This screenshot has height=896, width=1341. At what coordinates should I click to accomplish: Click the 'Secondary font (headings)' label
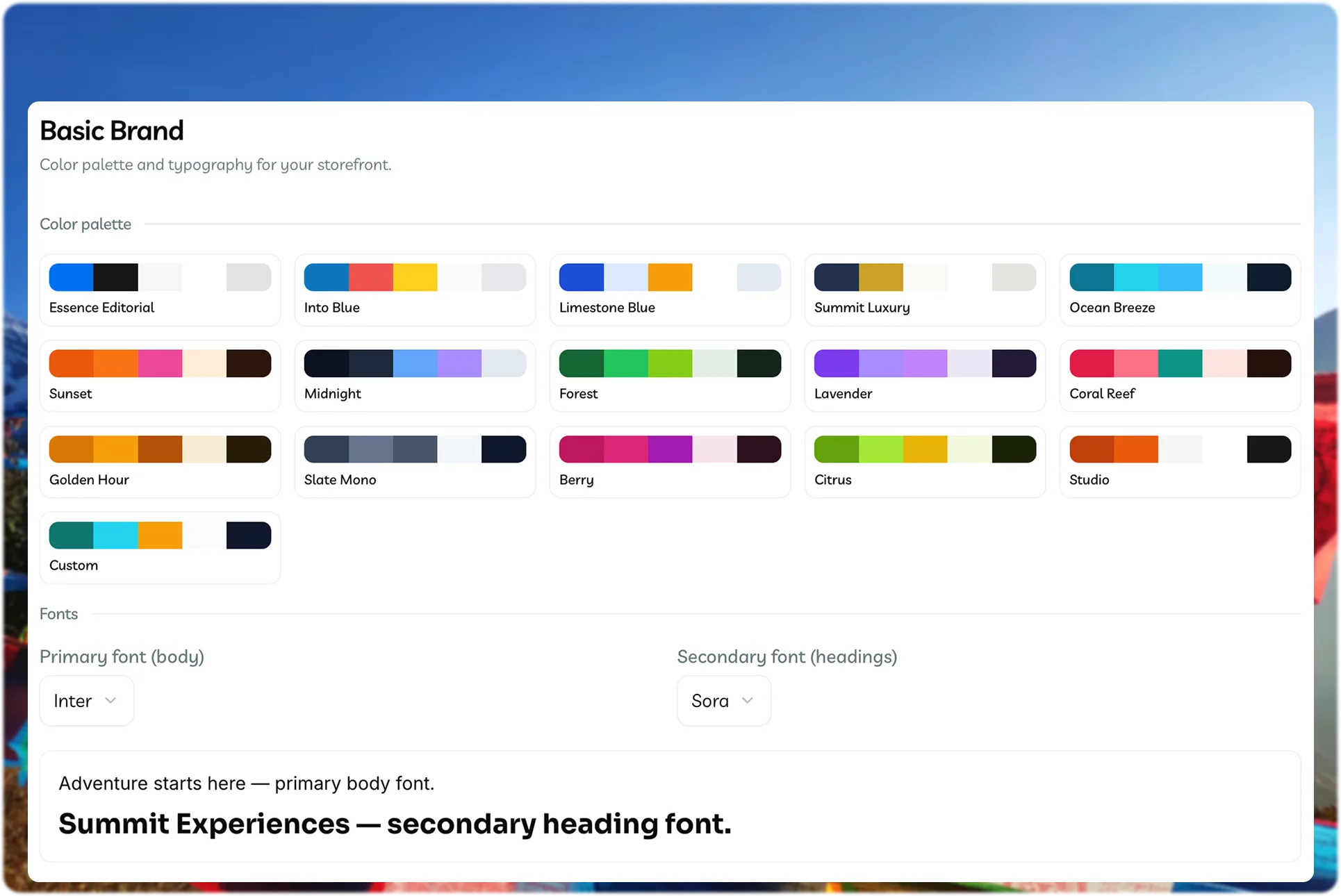(x=787, y=657)
